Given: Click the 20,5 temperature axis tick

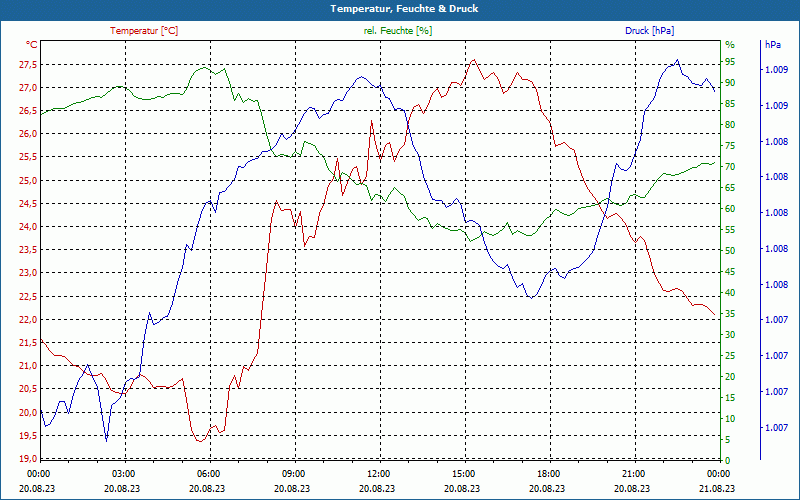Looking at the screenshot, I should (28, 389).
